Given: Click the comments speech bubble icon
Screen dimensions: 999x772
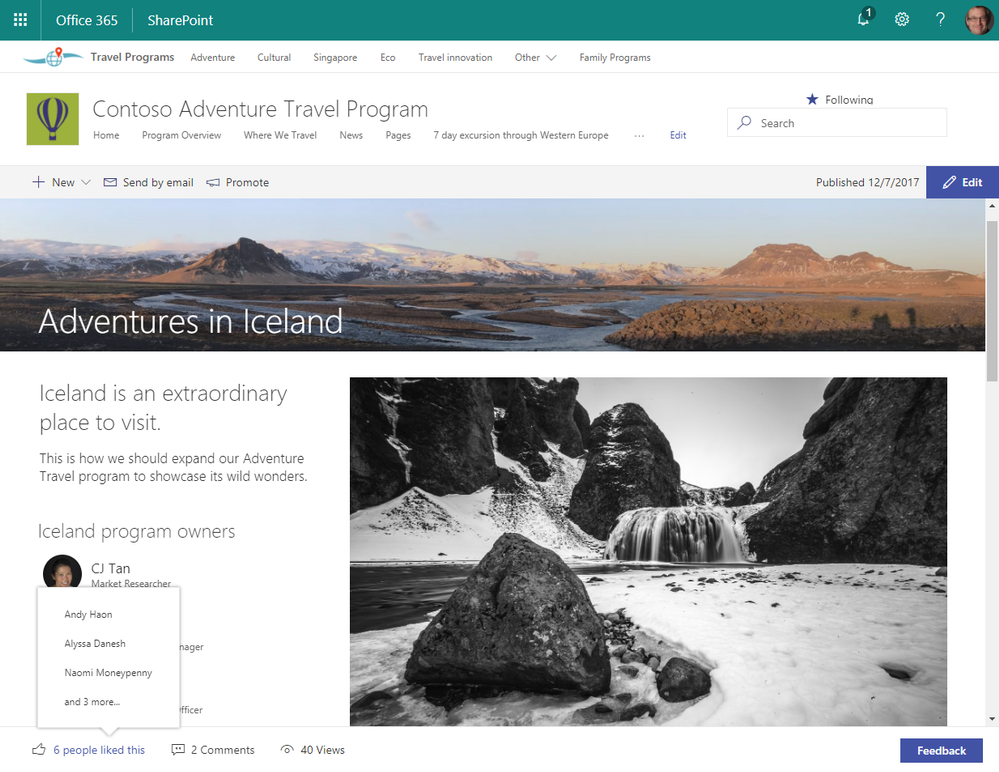Looking at the screenshot, I should 178,750.
